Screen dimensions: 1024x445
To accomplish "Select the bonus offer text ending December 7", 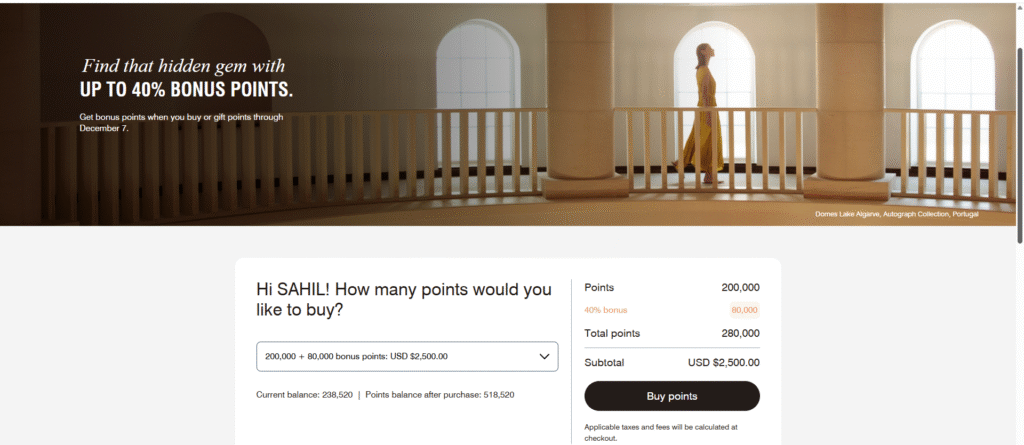I will coord(181,123).
